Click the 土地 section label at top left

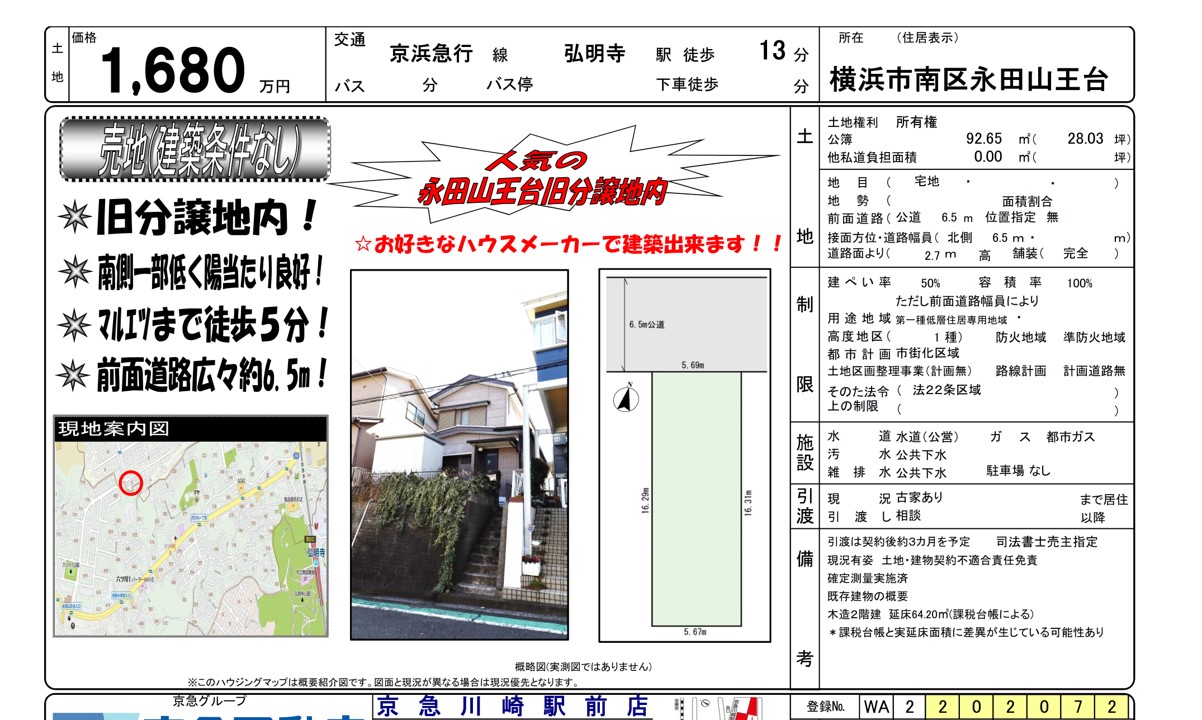57,62
